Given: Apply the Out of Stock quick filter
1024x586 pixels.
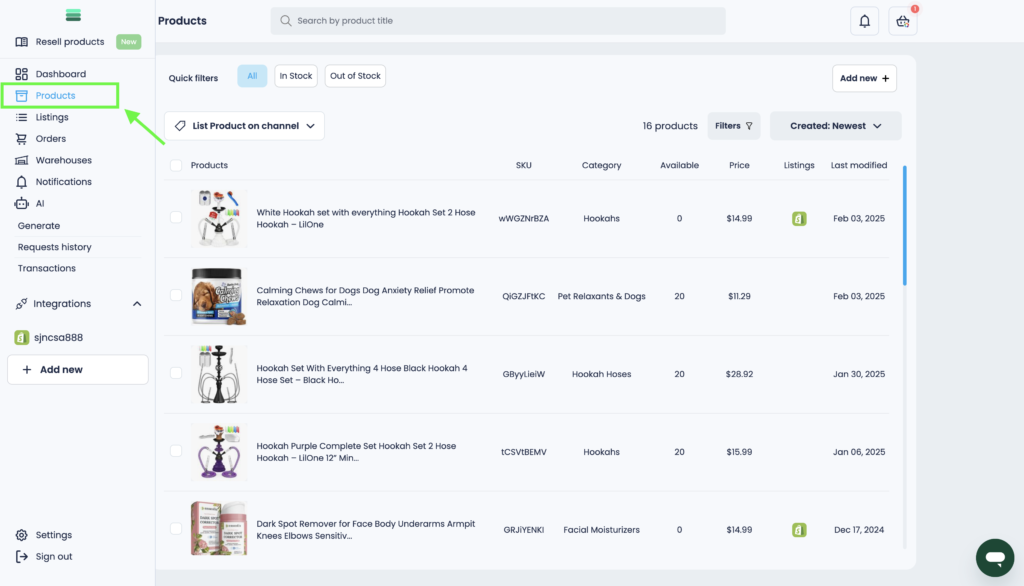Looking at the screenshot, I should pyautogui.click(x=355, y=76).
